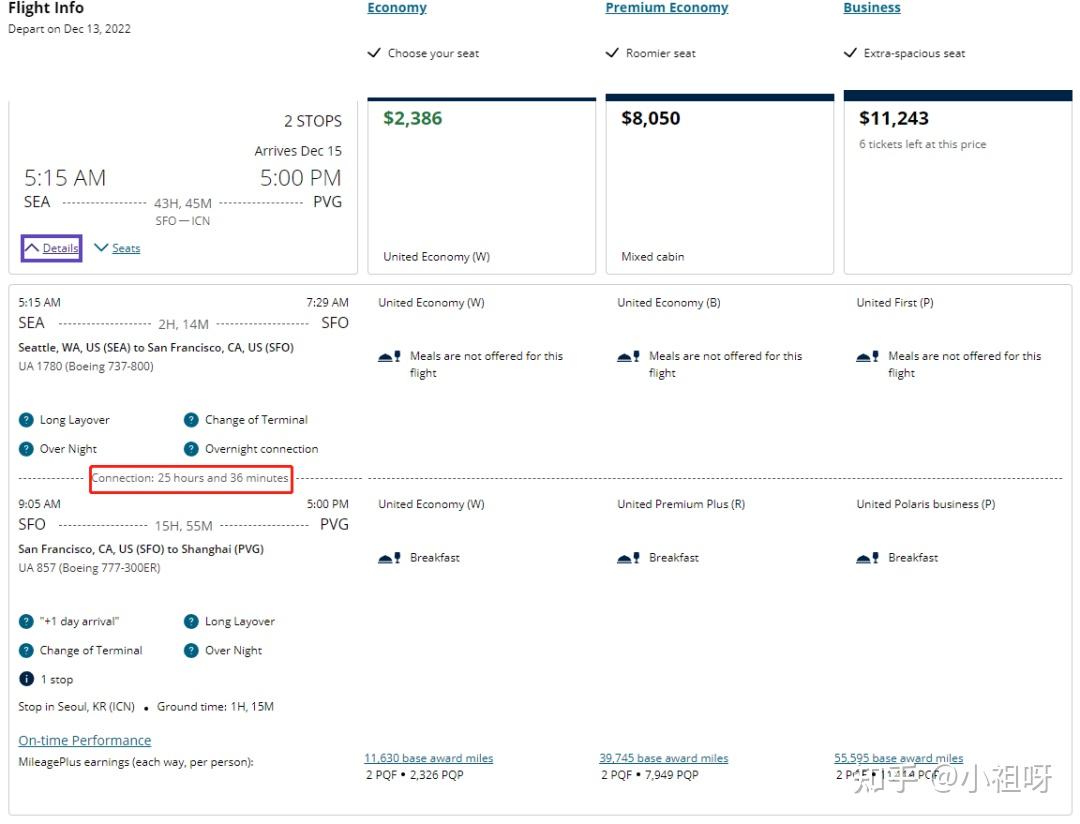Click the Long Layover help icon under SEA–SFO
1080x824 pixels.
[26, 420]
